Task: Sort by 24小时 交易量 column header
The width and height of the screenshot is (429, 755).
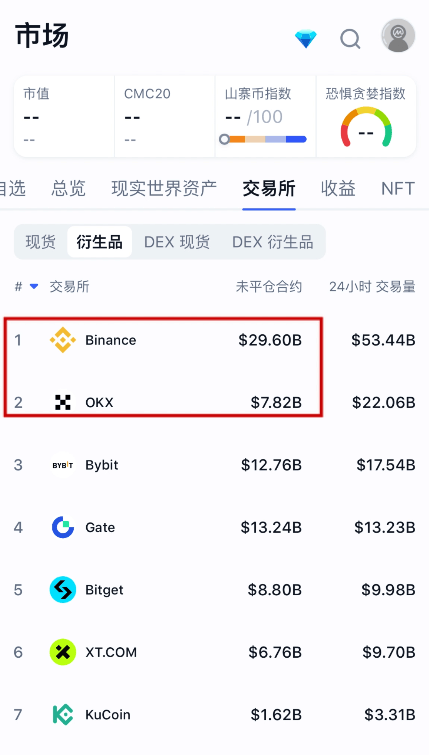Action: [372, 287]
